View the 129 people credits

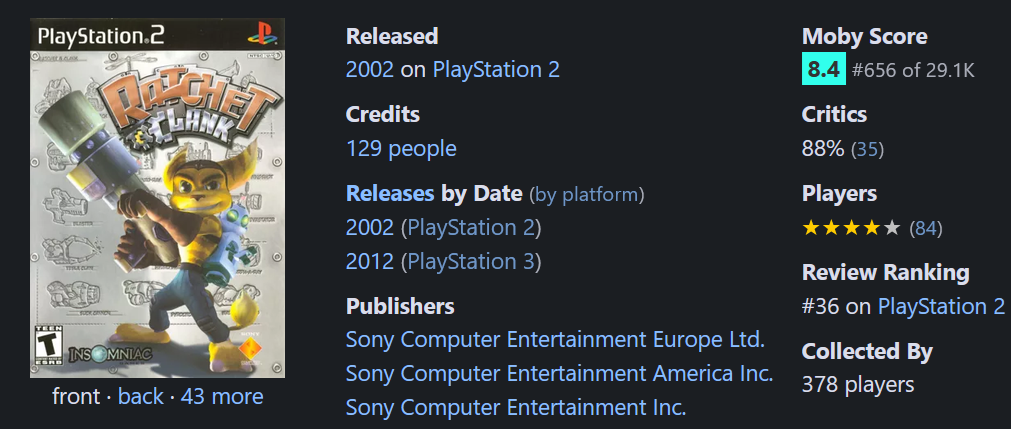tap(401, 149)
